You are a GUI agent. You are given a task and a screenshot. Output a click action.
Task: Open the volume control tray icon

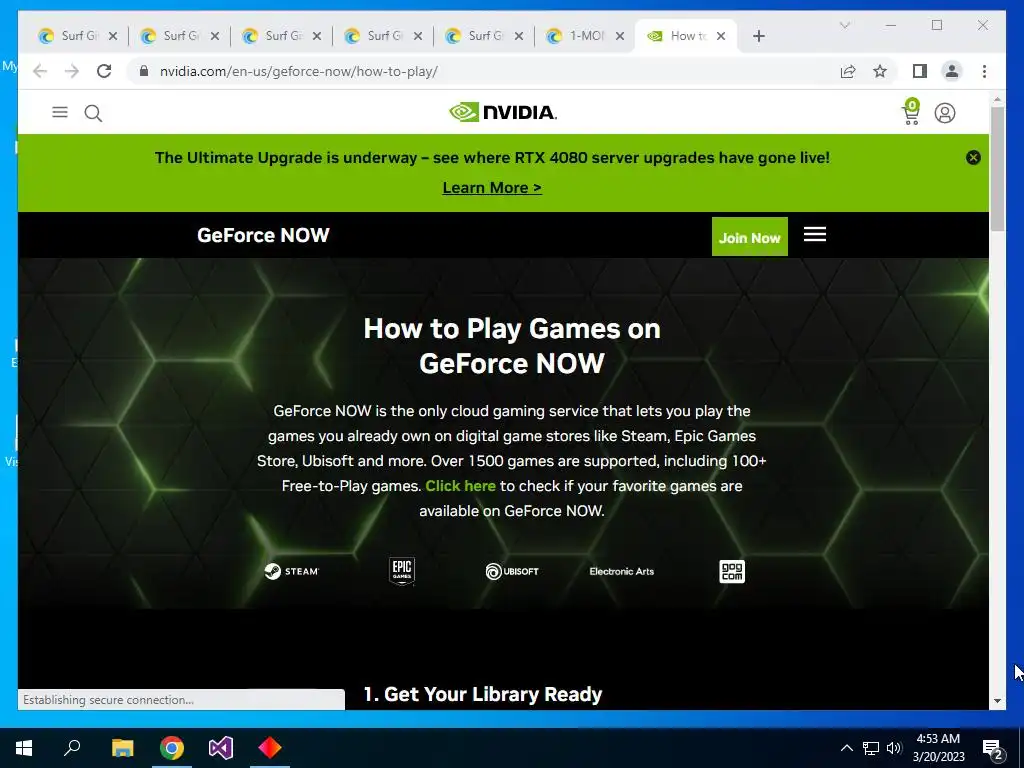click(894, 748)
